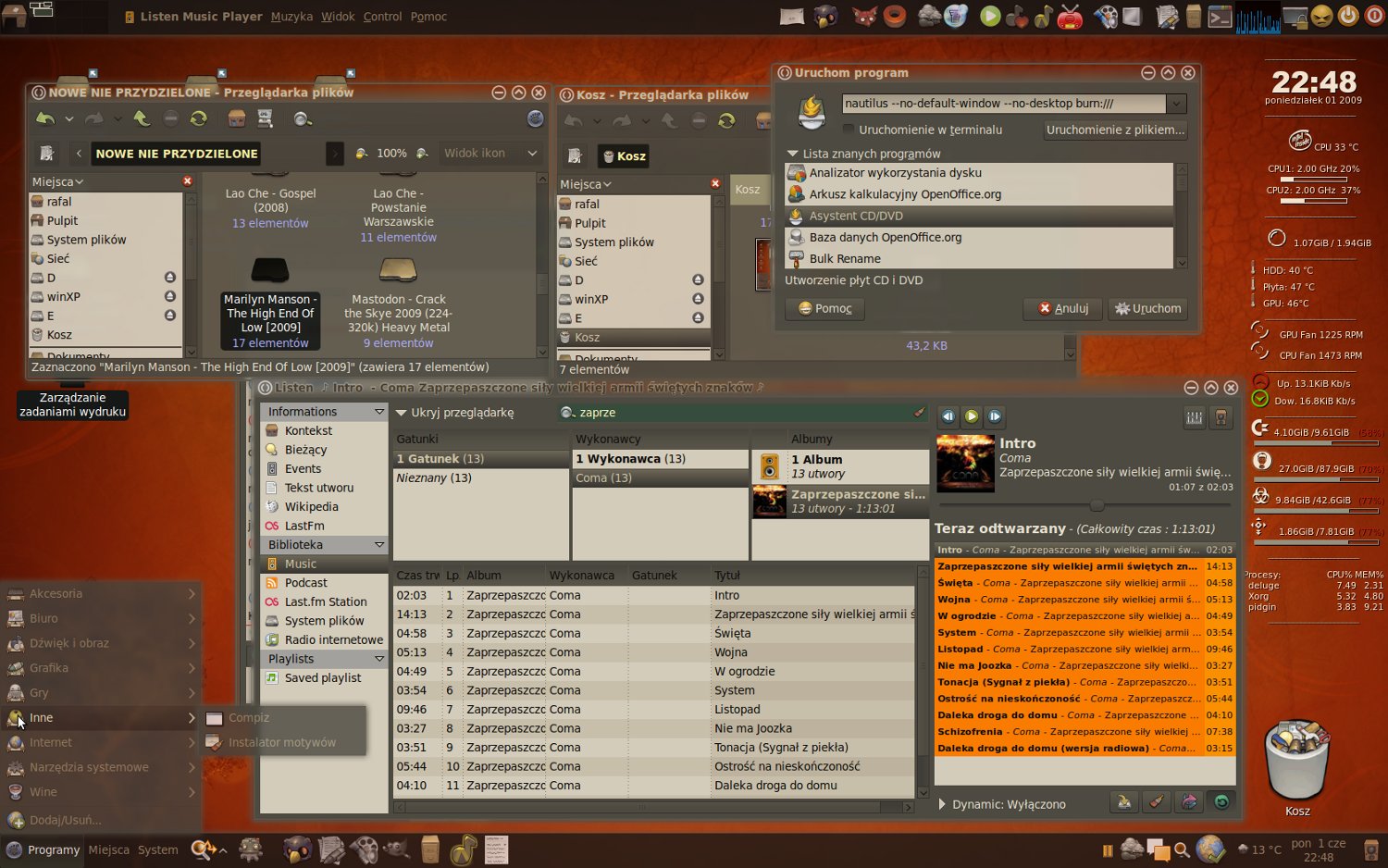Click the Tytuł column header
Image resolution: width=1388 pixels, height=868 pixels.
(812, 576)
